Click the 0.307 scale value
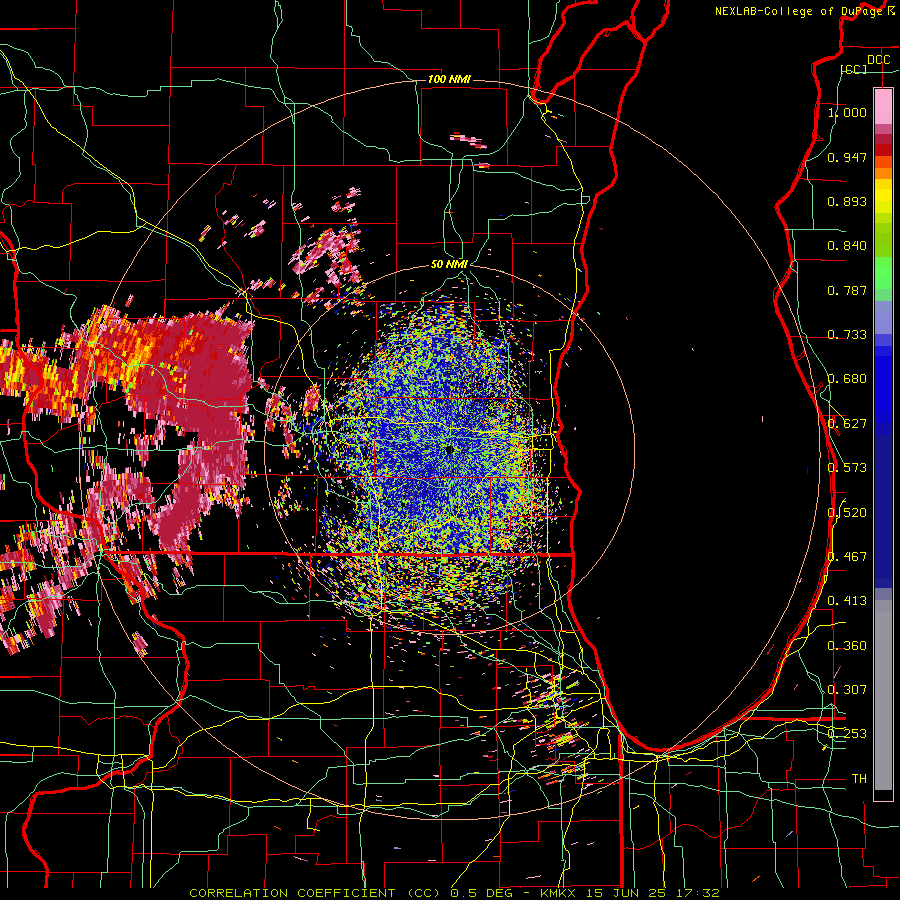Image resolution: width=900 pixels, height=900 pixels. (847, 690)
